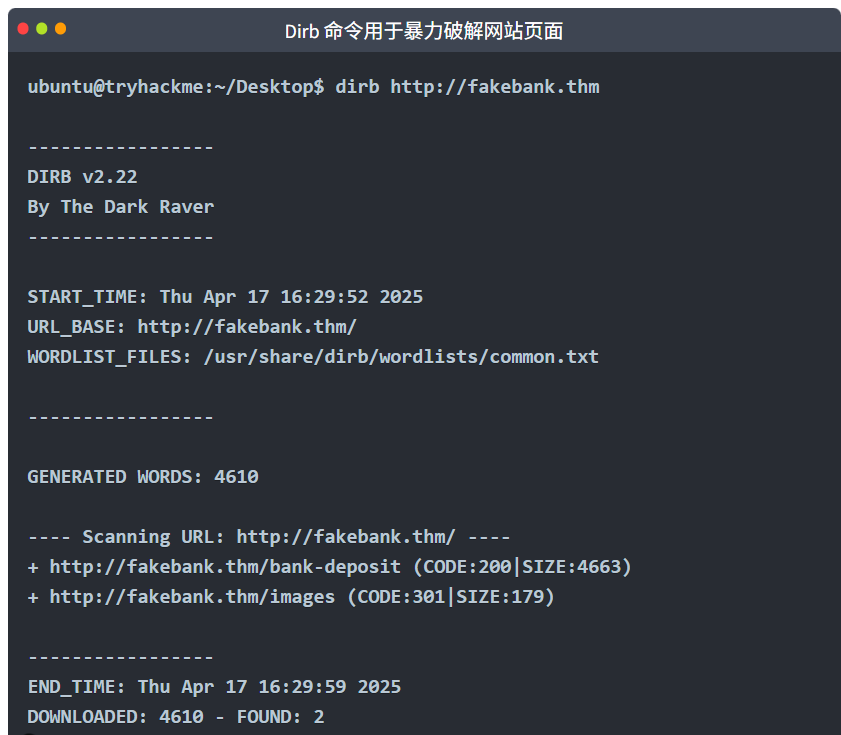Click the dashed separator line below END_TIME

pos(120,656)
